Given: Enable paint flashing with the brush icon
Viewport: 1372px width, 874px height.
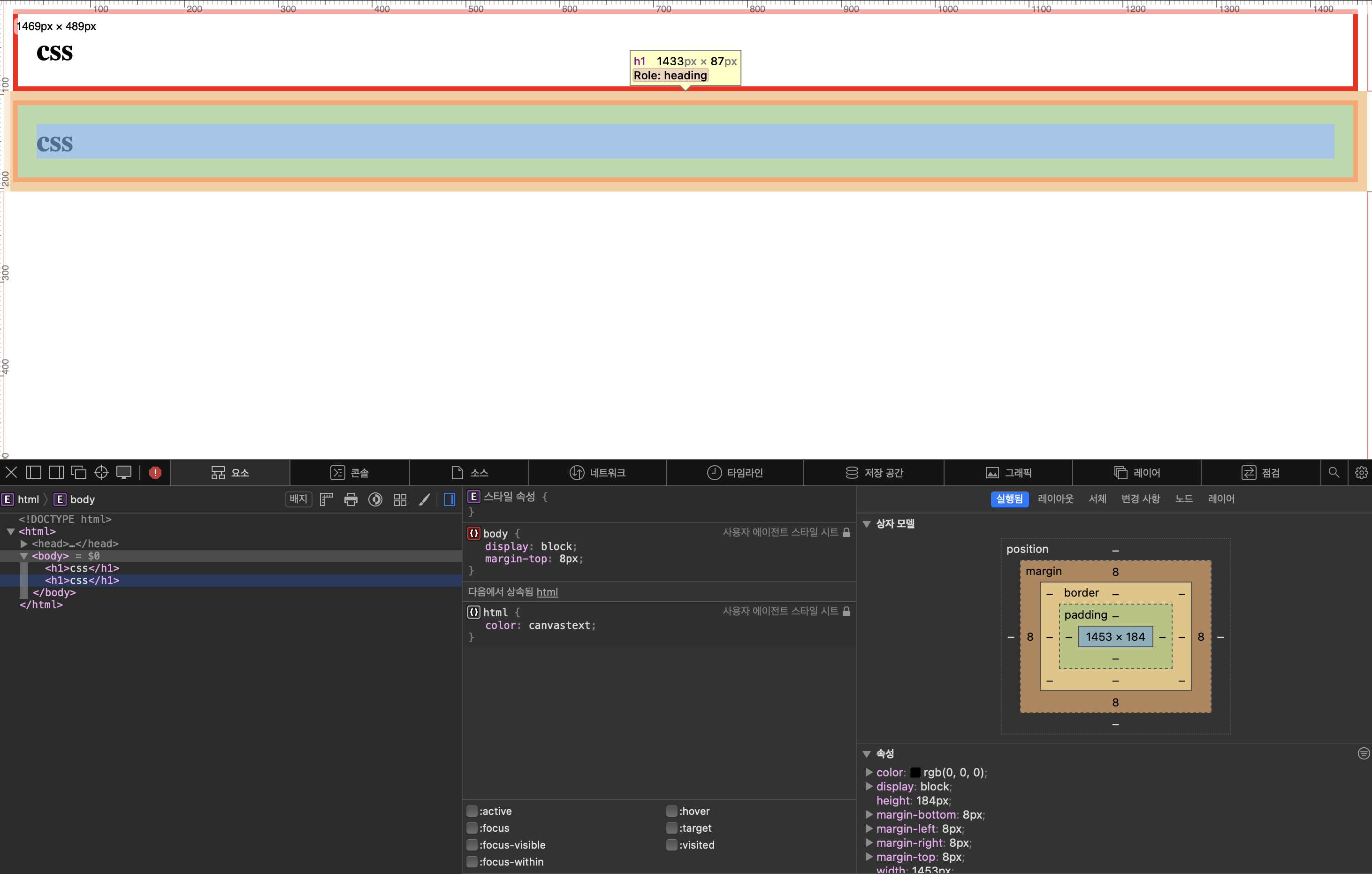Looking at the screenshot, I should point(425,499).
